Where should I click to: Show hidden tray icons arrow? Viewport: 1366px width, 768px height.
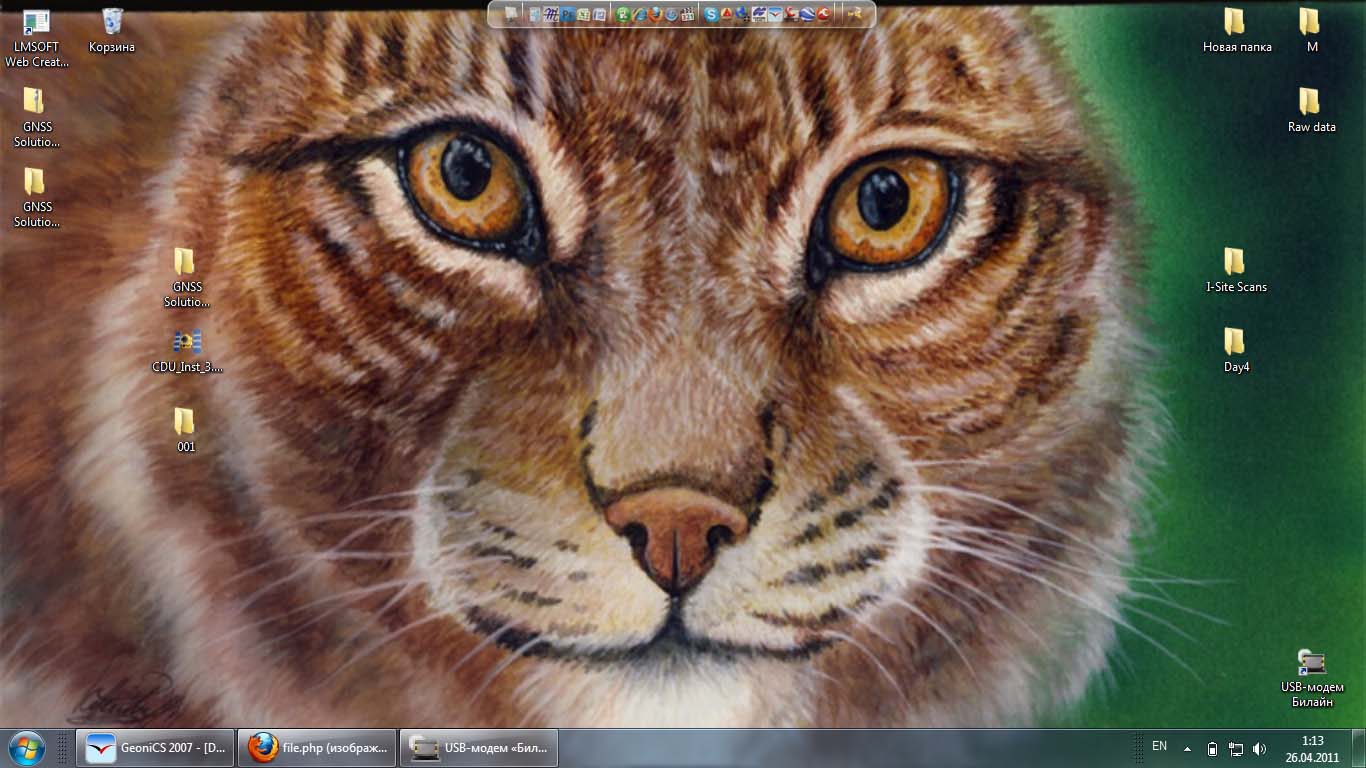(1187, 748)
